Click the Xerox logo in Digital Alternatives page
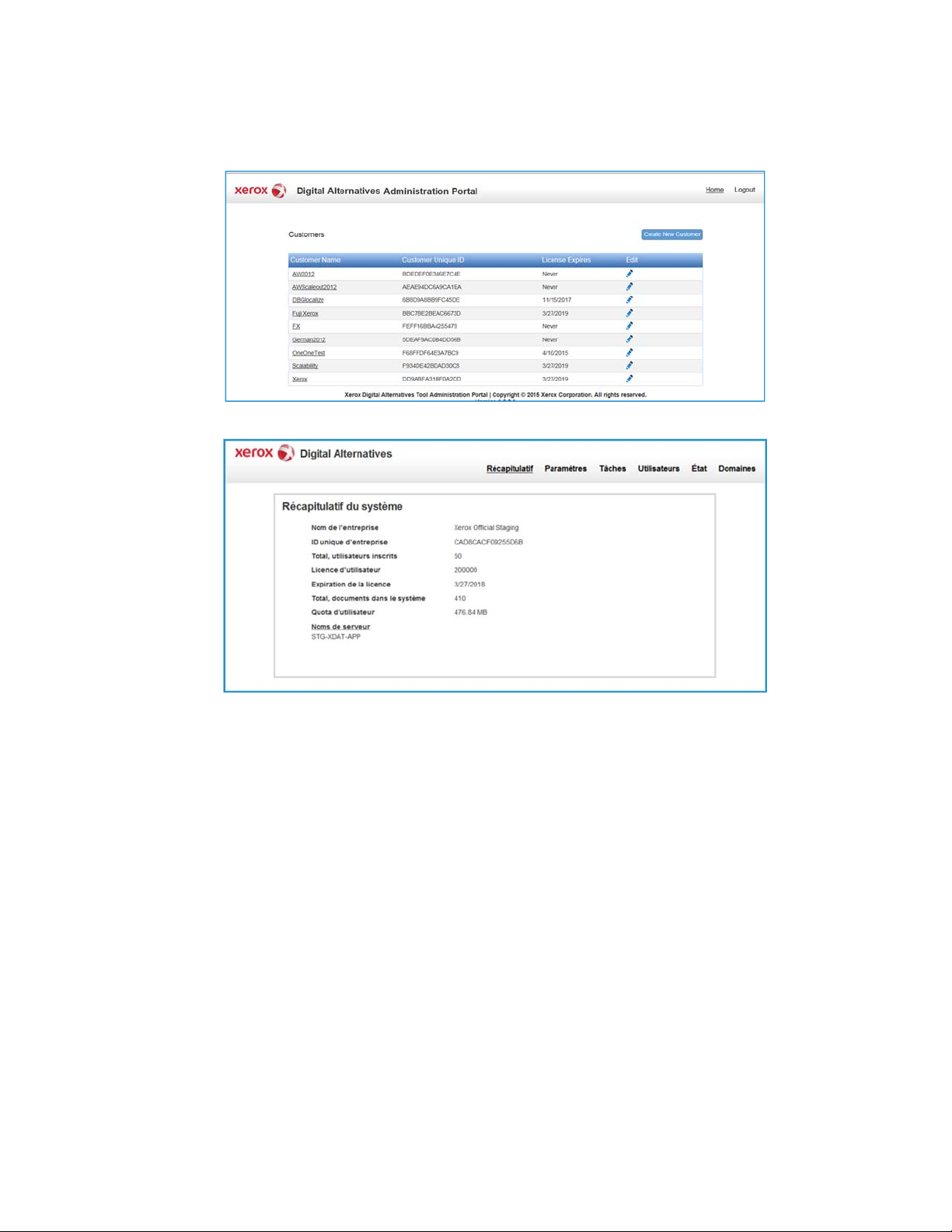 pos(264,452)
